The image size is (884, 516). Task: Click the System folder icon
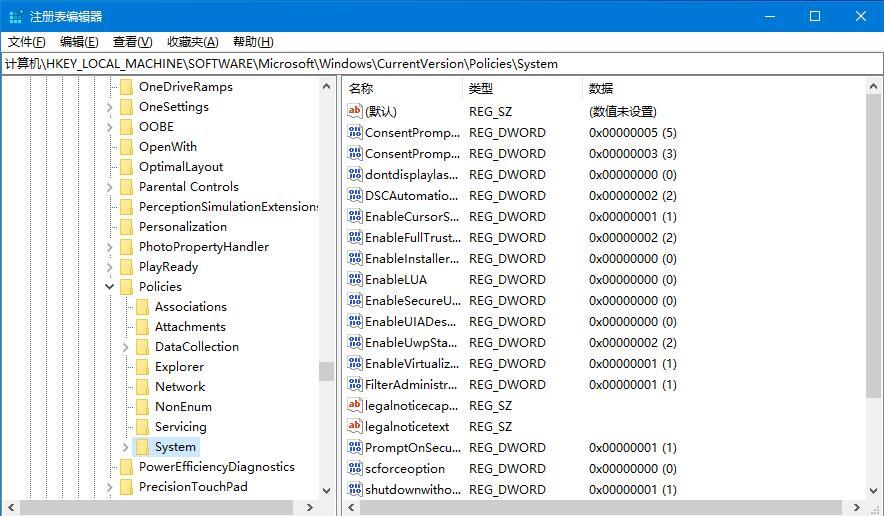pos(143,447)
